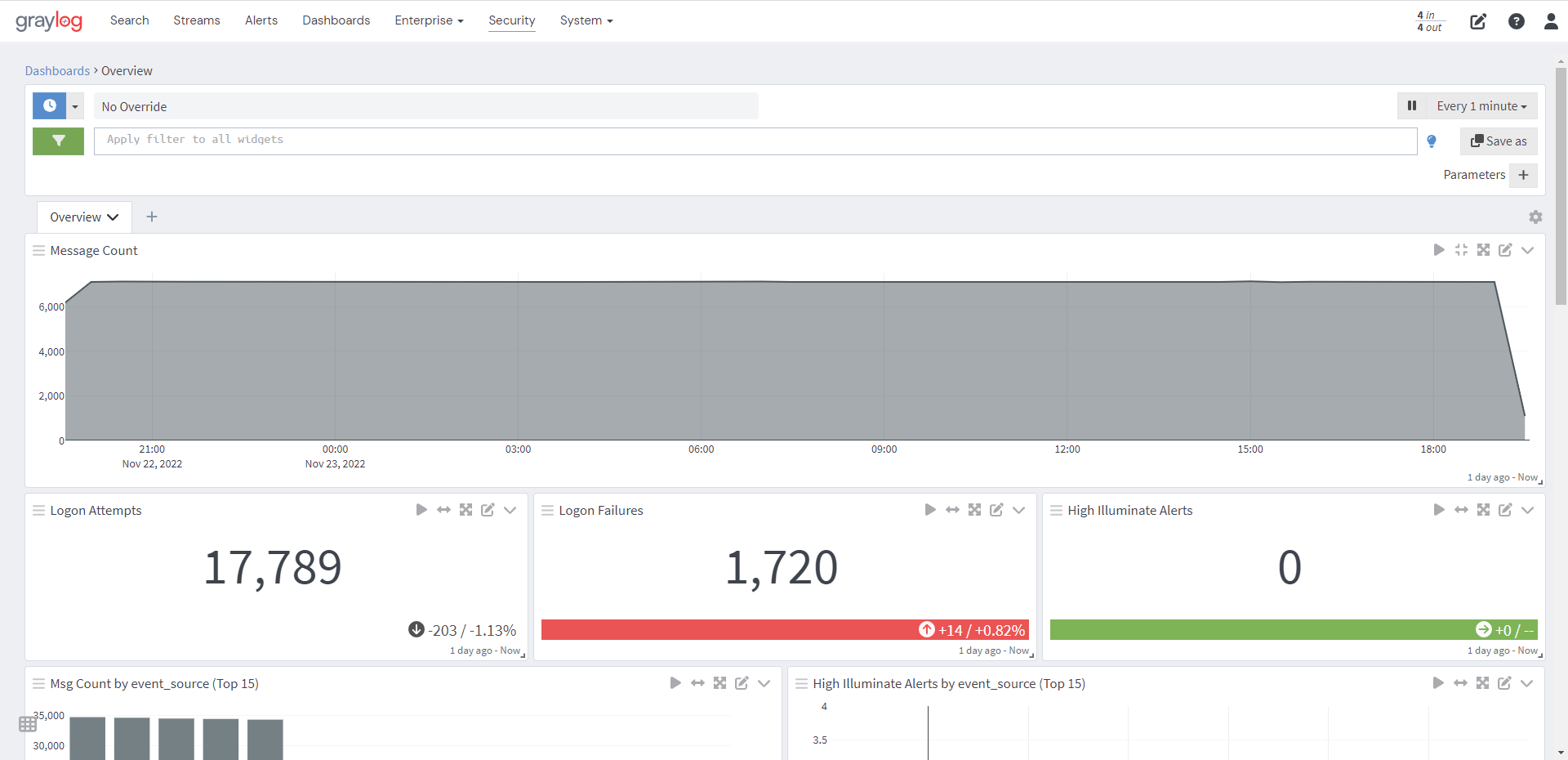Open the help menu icon
This screenshot has height=760, width=1568.
click(x=1517, y=22)
